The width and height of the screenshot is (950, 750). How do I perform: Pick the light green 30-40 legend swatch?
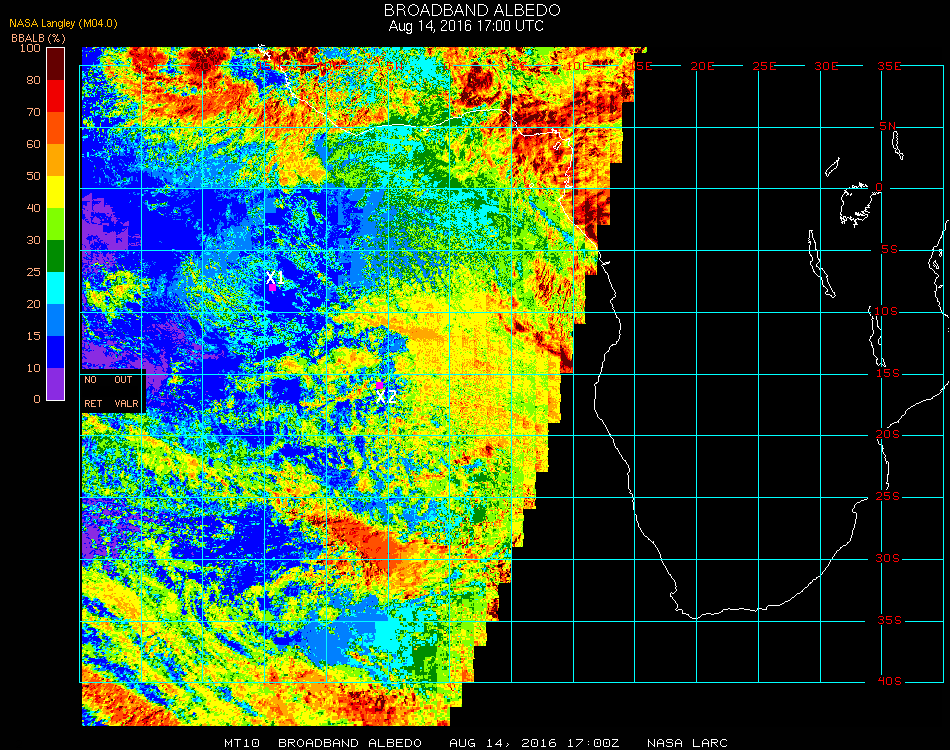point(55,224)
